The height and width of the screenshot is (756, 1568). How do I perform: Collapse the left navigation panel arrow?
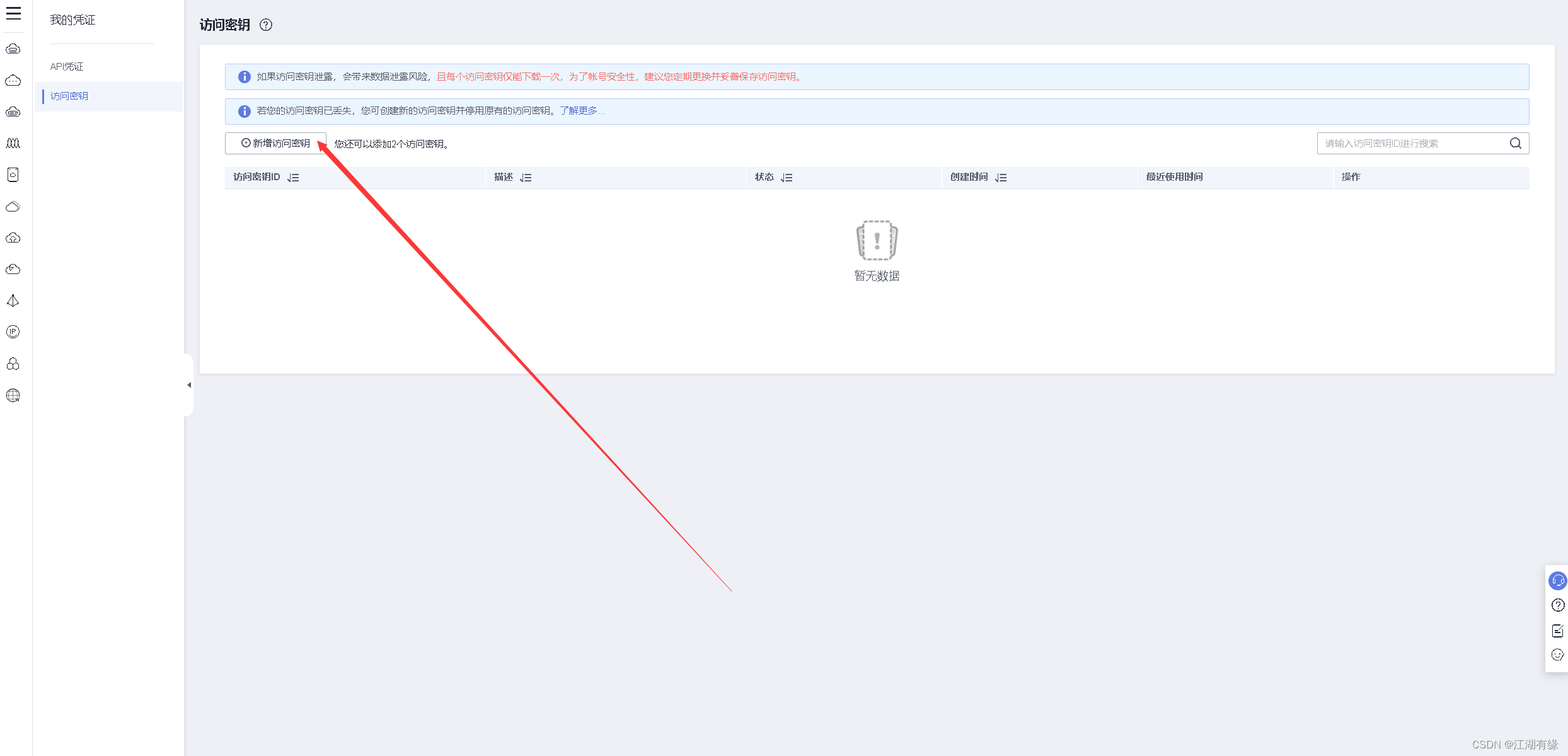189,385
